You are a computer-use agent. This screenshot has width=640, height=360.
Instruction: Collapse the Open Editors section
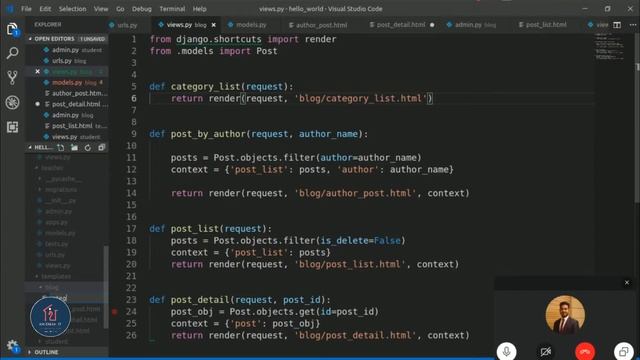(x=54, y=39)
